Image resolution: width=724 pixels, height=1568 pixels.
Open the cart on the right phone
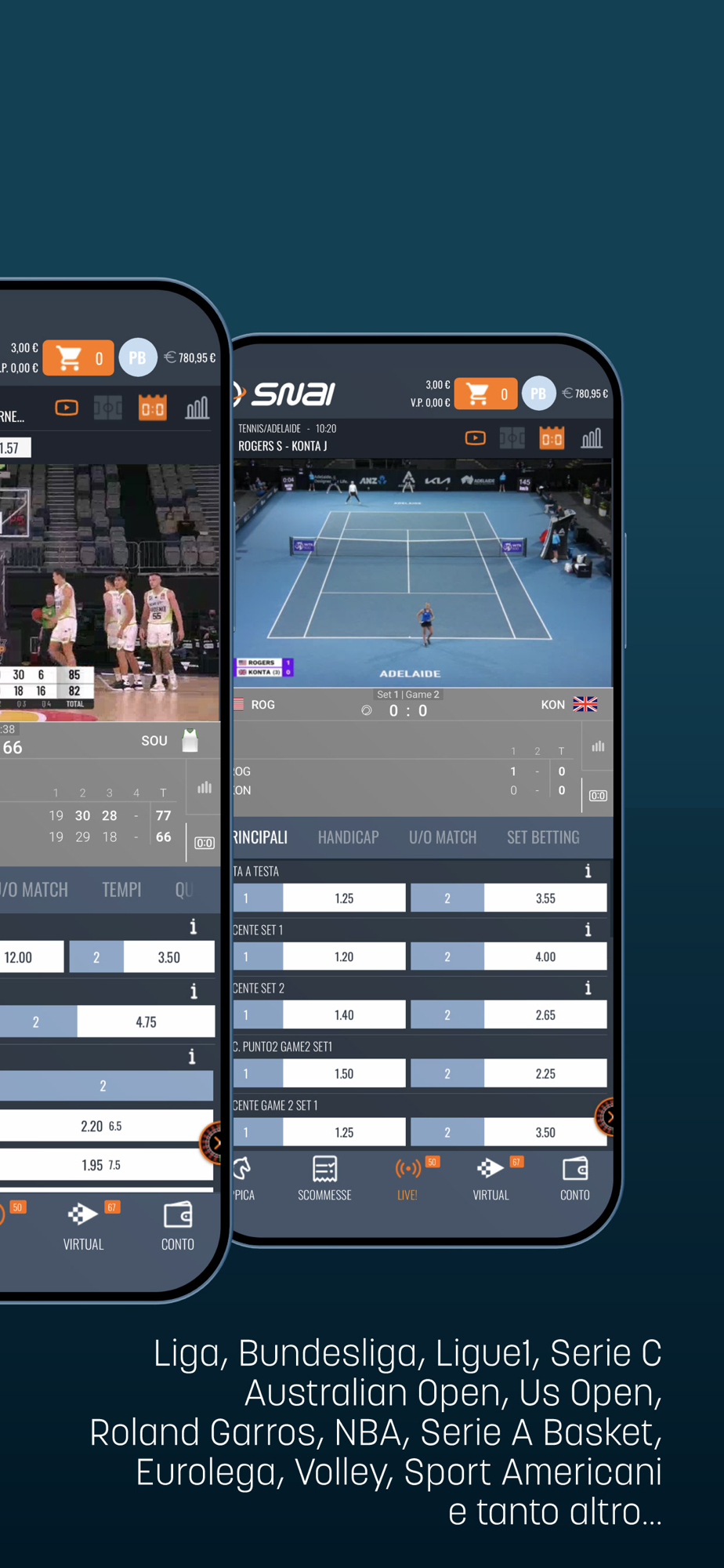tap(485, 394)
